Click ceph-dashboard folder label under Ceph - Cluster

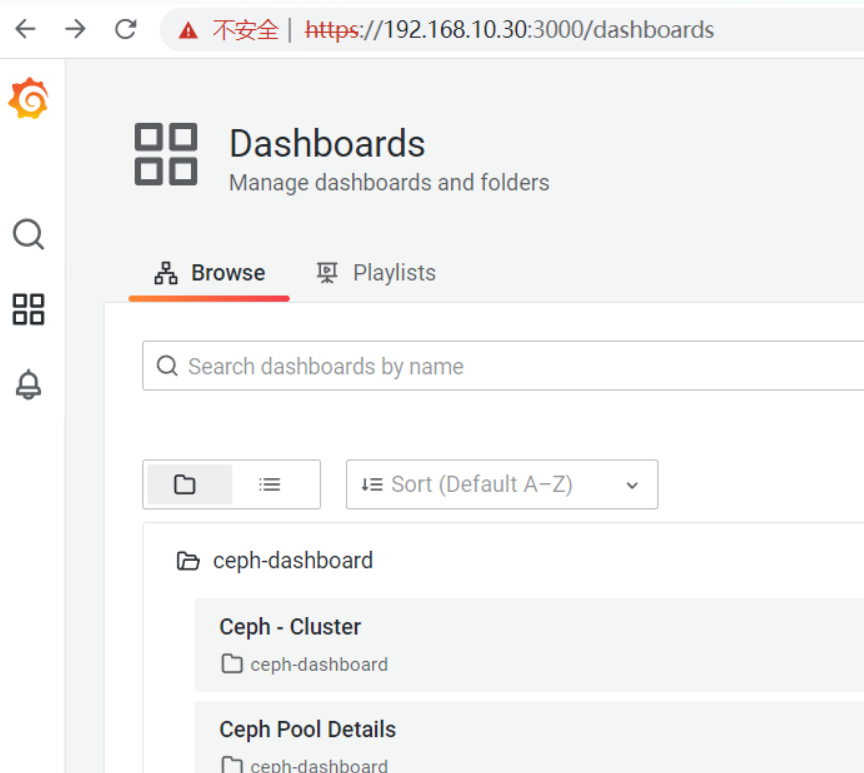[x=319, y=664]
